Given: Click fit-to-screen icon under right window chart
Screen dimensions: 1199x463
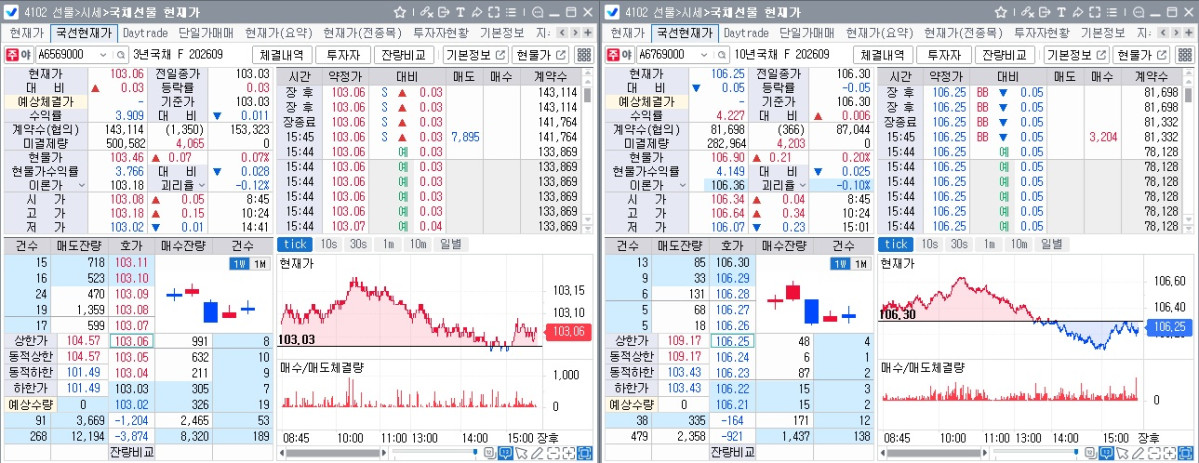Looking at the screenshot, I should (1186, 453).
